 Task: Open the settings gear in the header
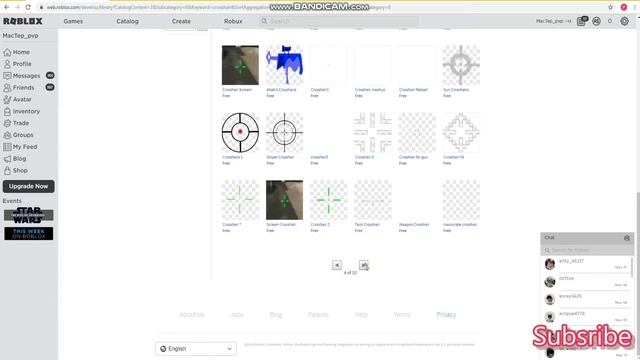[624, 21]
